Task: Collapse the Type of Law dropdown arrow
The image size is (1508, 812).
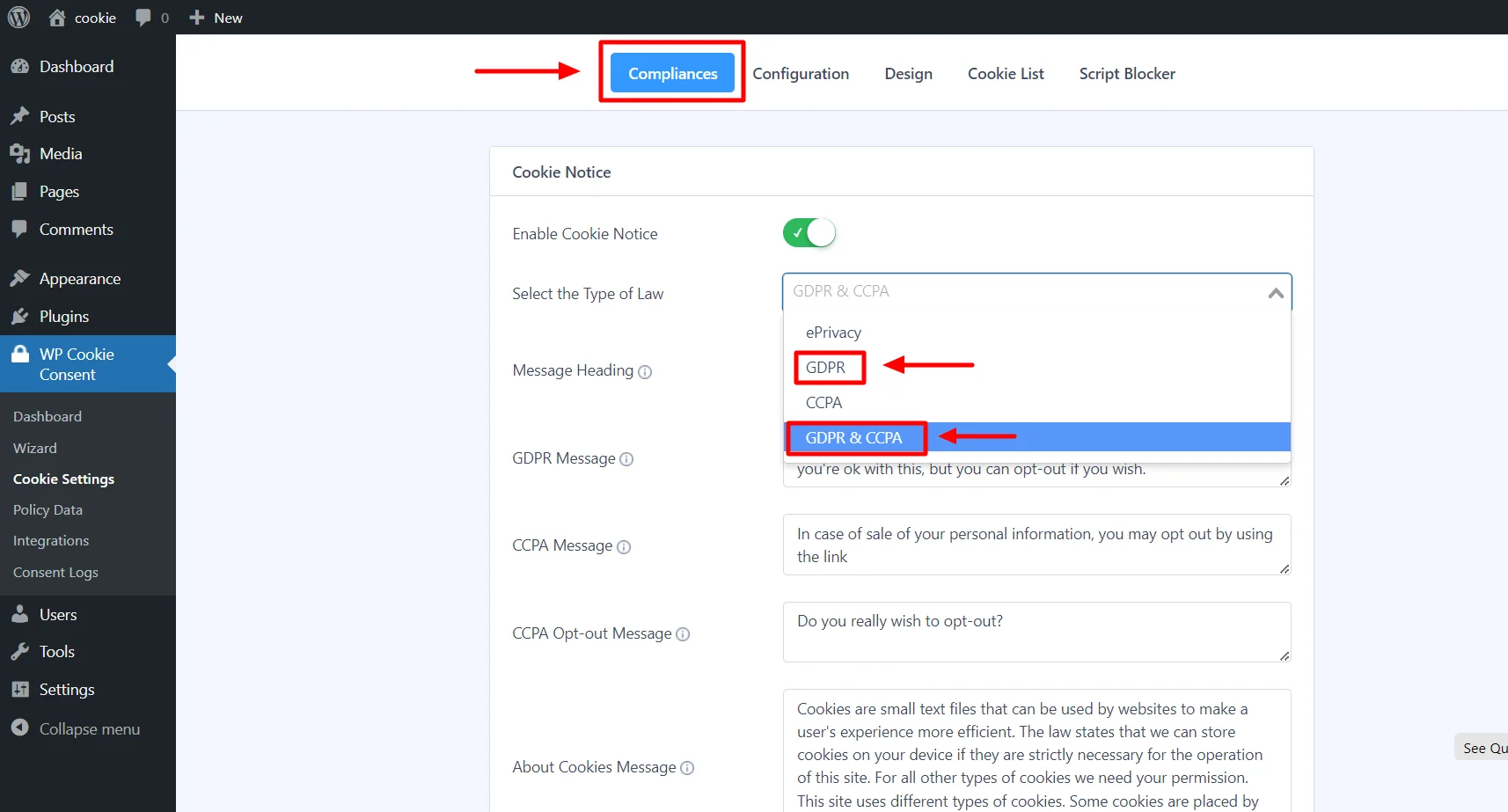Action: (x=1275, y=293)
